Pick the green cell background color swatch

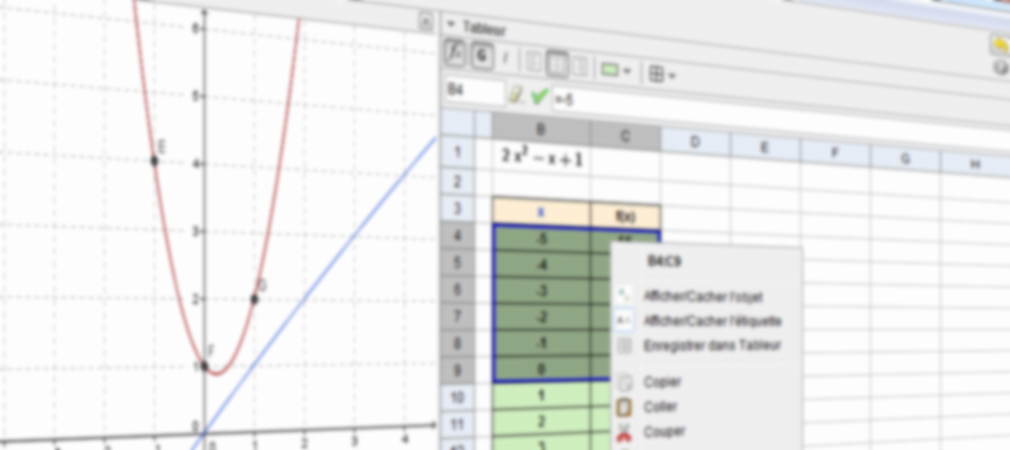coord(609,70)
